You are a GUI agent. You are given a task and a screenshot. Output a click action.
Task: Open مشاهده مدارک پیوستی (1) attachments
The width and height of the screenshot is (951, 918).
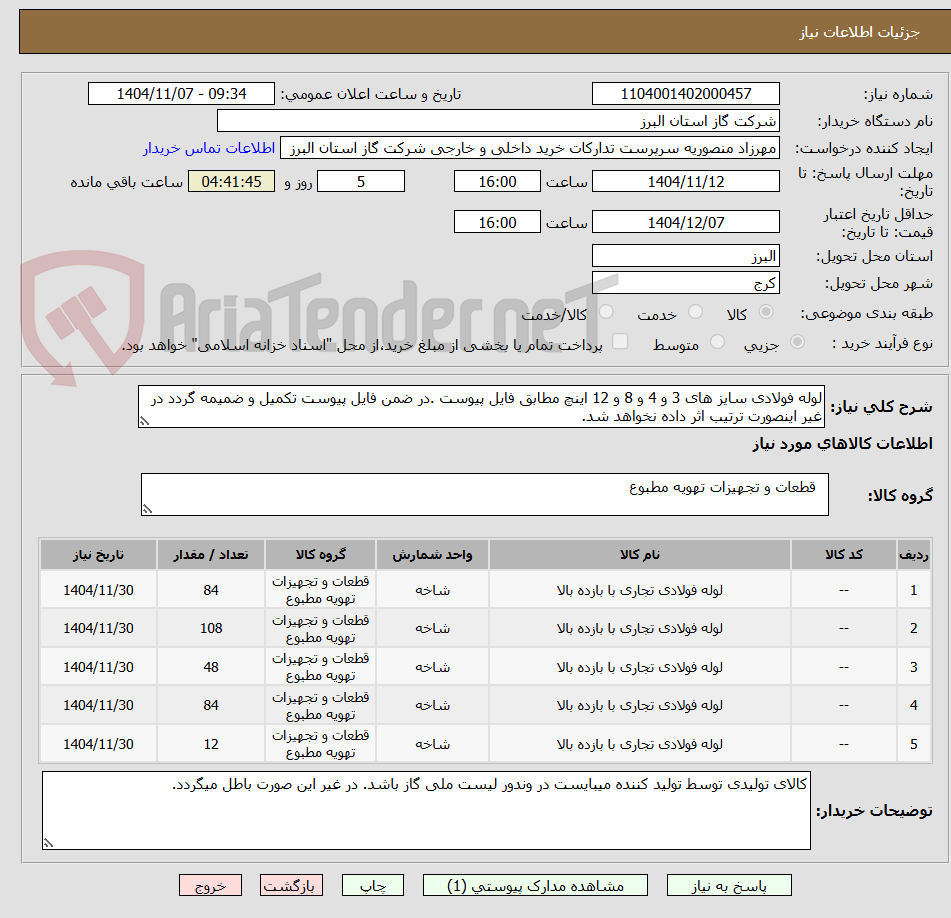tap(535, 886)
